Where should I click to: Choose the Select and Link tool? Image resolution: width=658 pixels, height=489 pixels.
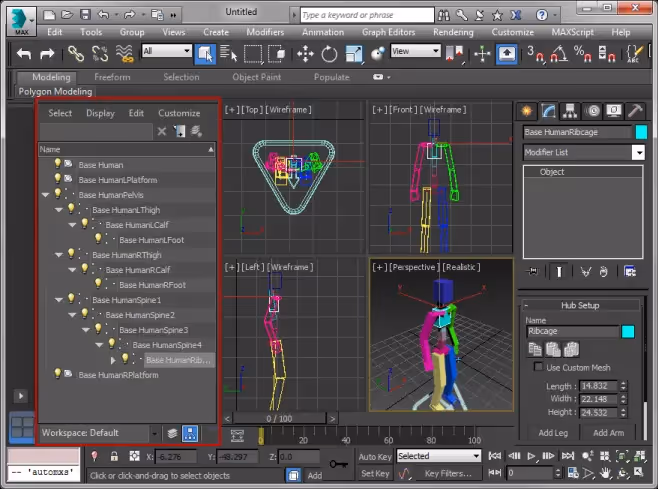pos(76,54)
